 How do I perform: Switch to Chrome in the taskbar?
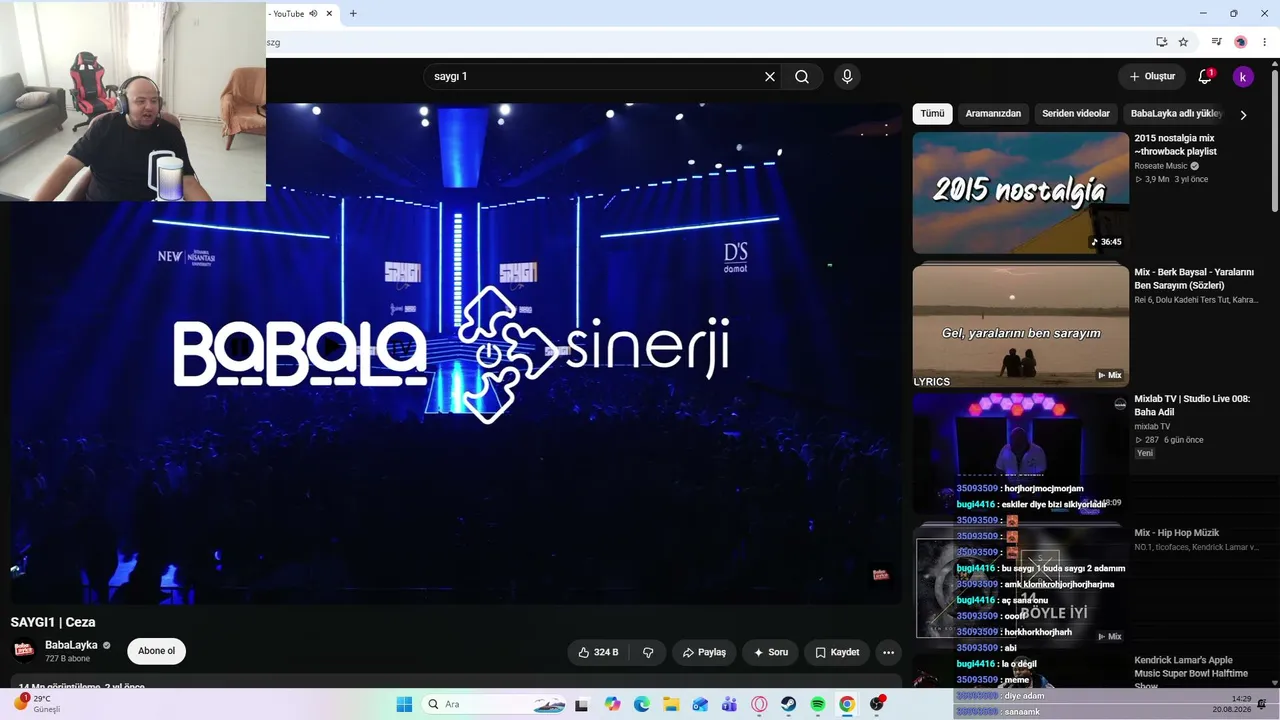(x=847, y=704)
